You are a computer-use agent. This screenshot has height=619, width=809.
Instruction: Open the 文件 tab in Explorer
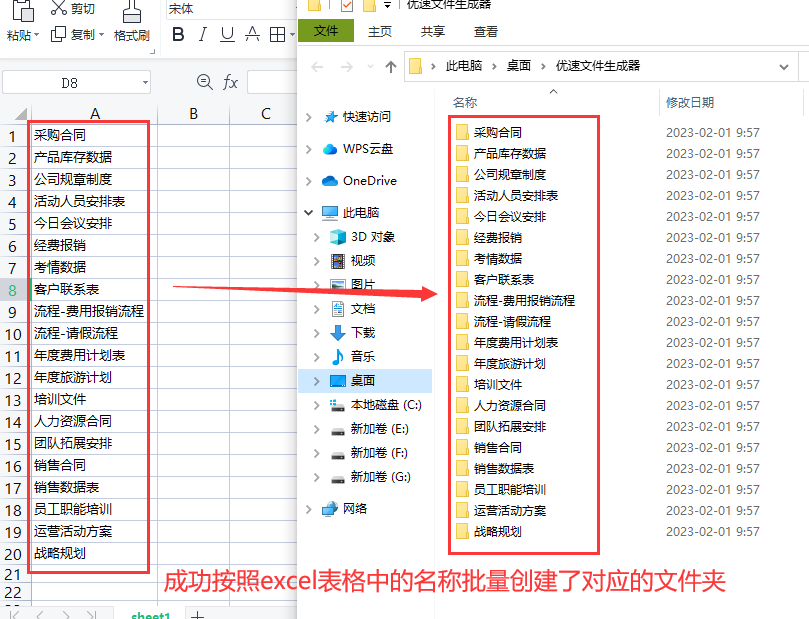point(326,31)
